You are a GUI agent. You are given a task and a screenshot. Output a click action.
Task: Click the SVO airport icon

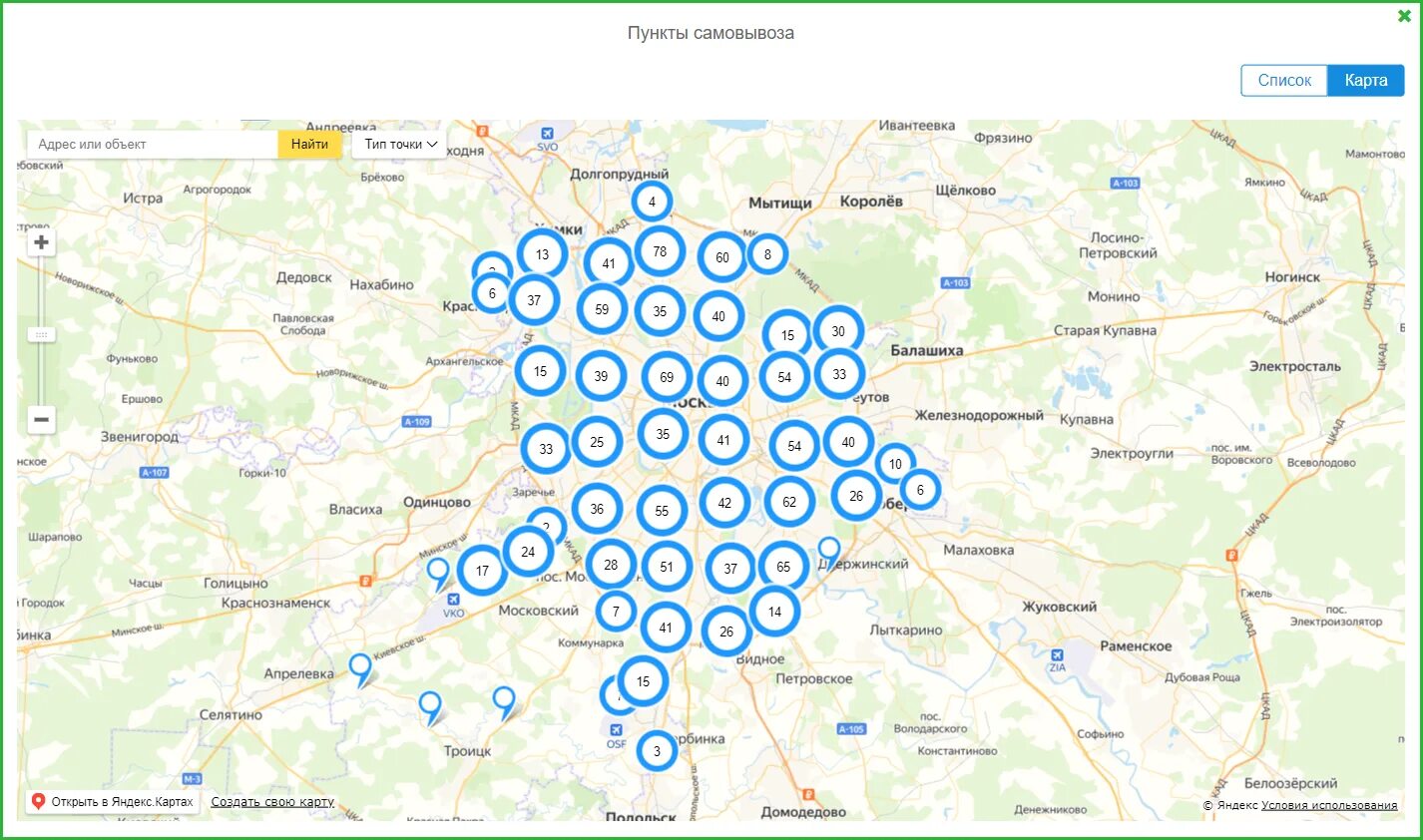pyautogui.click(x=547, y=135)
